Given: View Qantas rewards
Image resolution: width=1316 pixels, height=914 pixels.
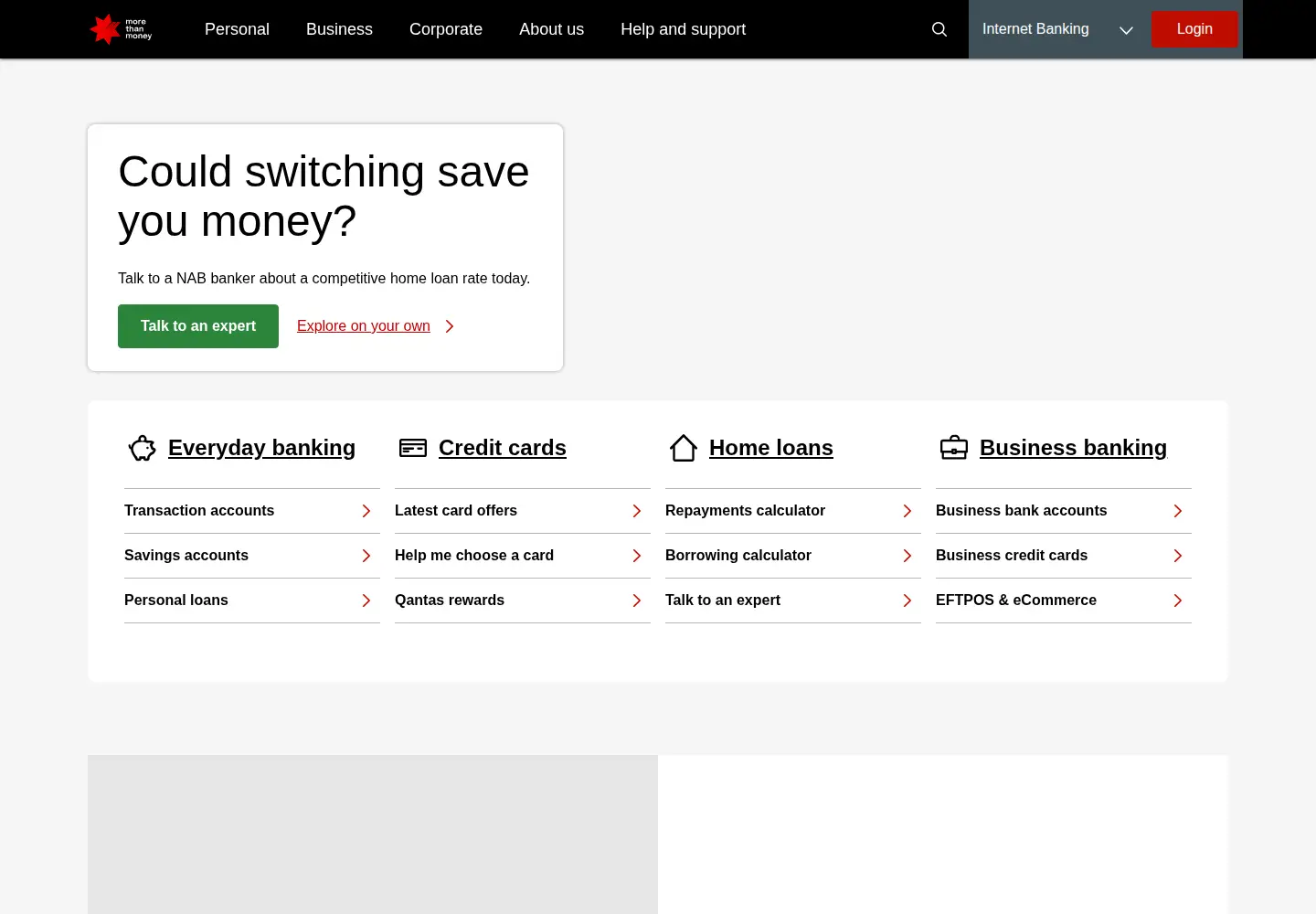Looking at the screenshot, I should pos(523,600).
